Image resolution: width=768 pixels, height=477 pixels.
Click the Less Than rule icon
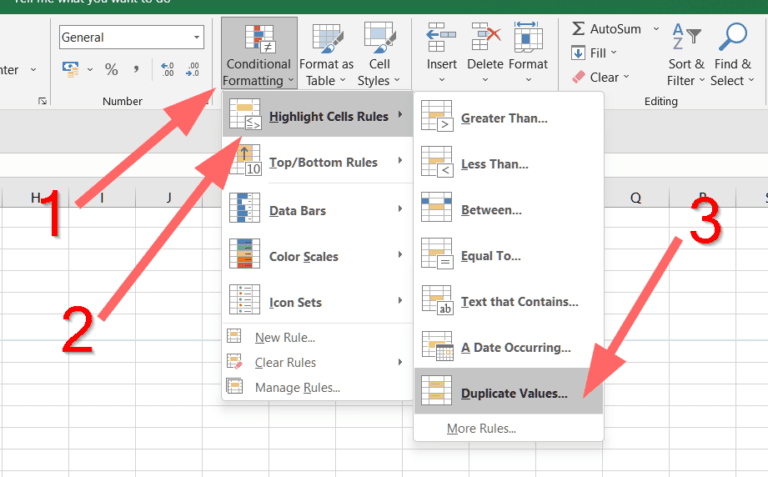(x=437, y=162)
